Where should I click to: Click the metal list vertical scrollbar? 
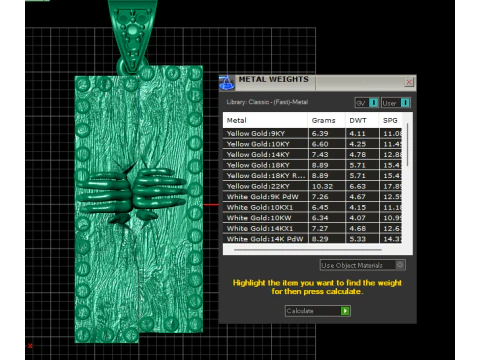click(x=407, y=145)
